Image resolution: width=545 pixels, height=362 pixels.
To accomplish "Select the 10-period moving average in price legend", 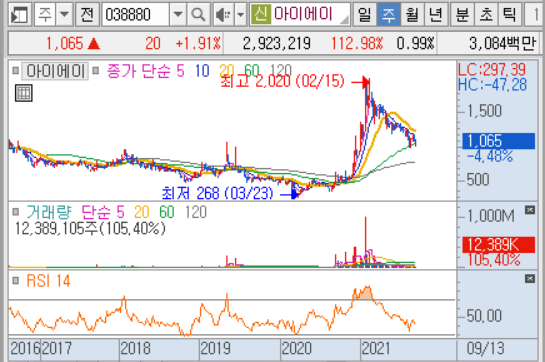I will coord(202,71).
